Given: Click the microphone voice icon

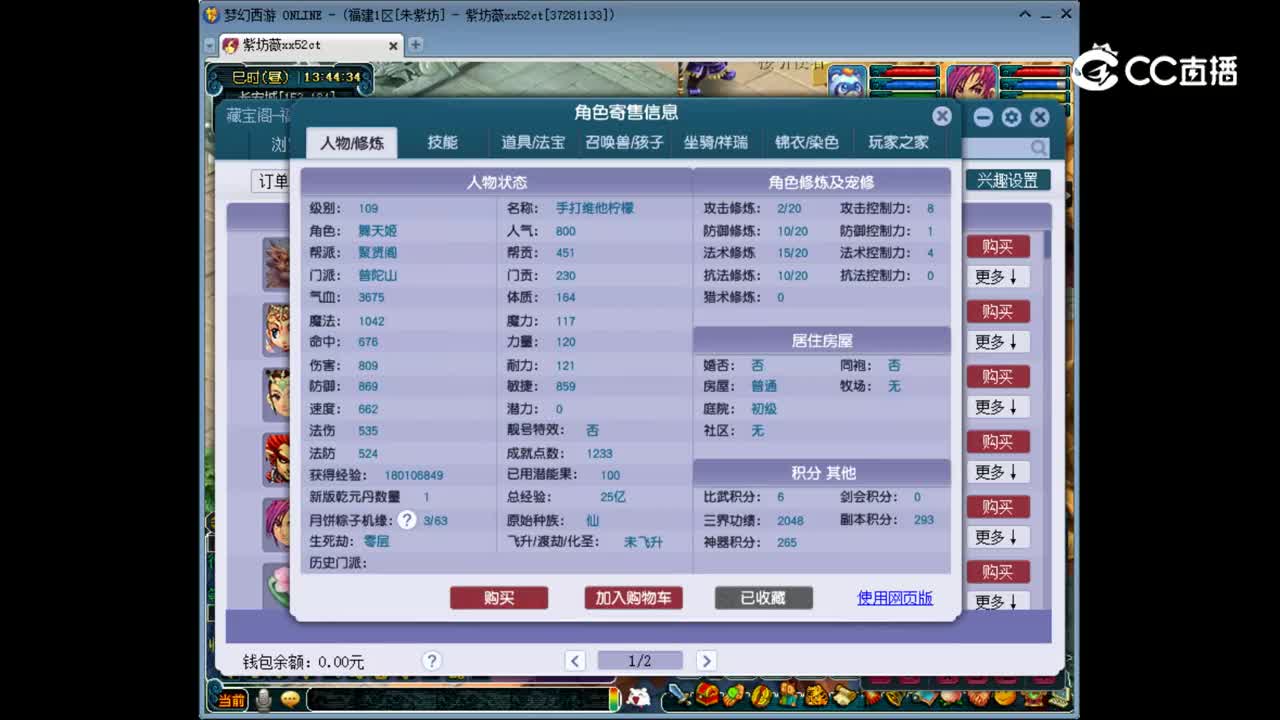Looking at the screenshot, I should click(263, 699).
